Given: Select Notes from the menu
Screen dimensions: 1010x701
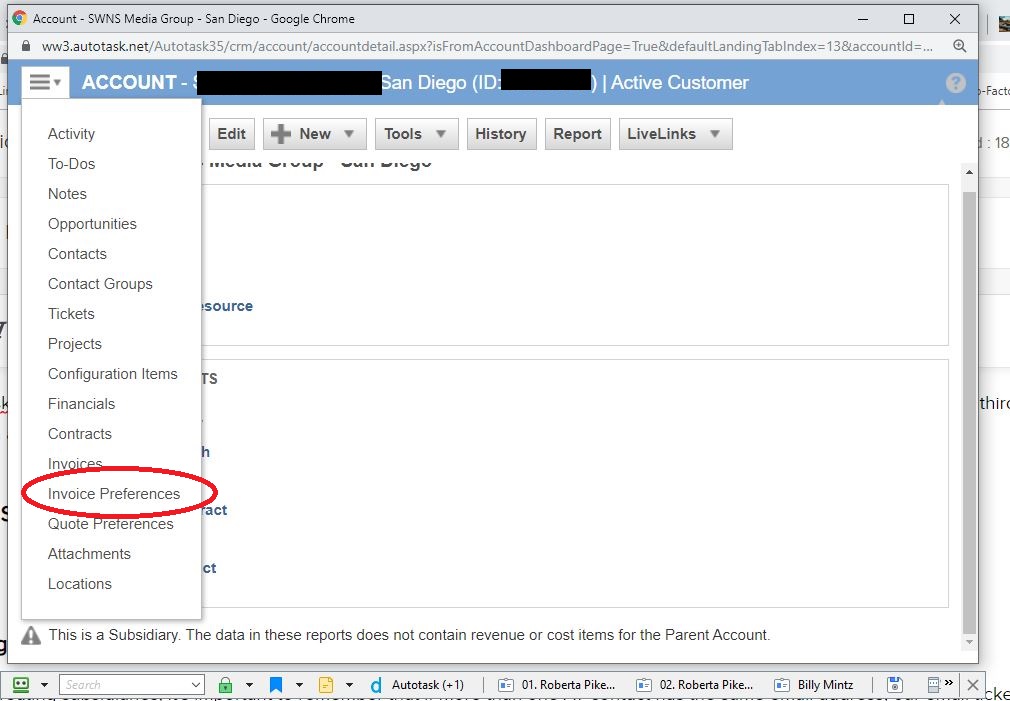Looking at the screenshot, I should (67, 194).
